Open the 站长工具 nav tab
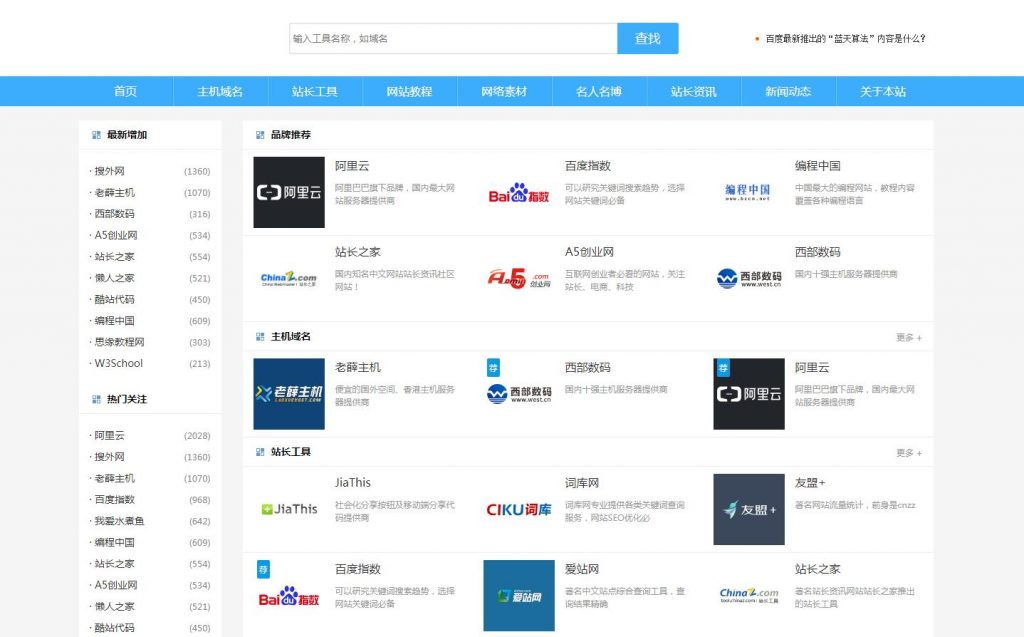The width and height of the screenshot is (1024, 637). tap(315, 91)
